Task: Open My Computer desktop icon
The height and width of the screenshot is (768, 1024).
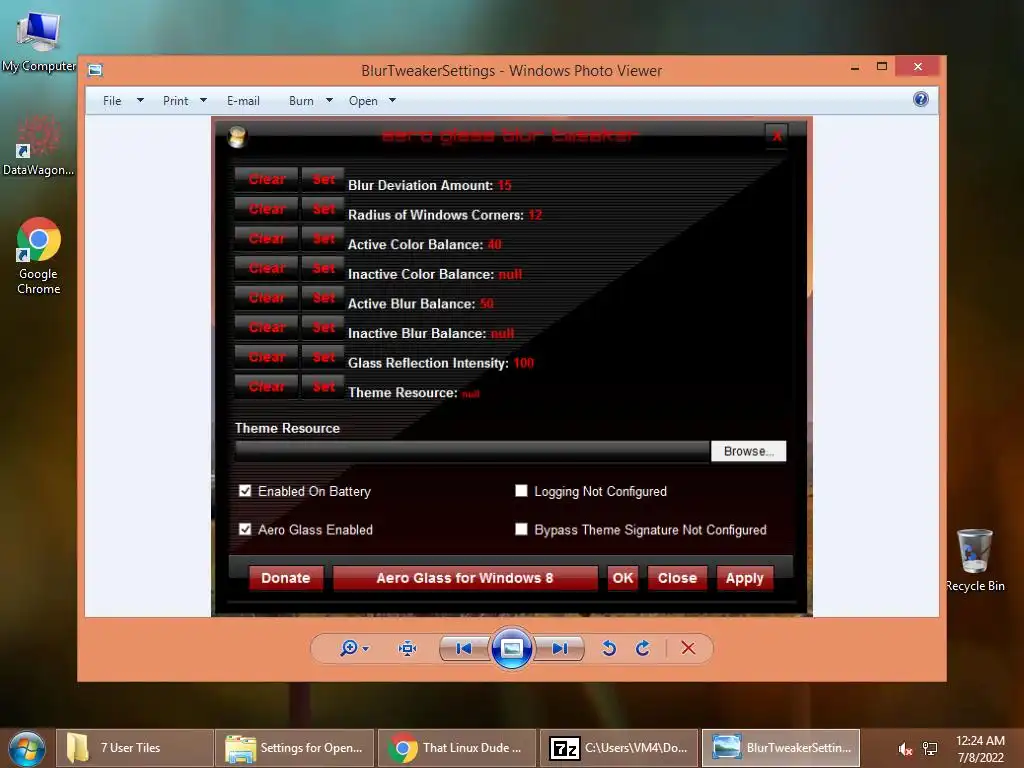Action: 39,40
